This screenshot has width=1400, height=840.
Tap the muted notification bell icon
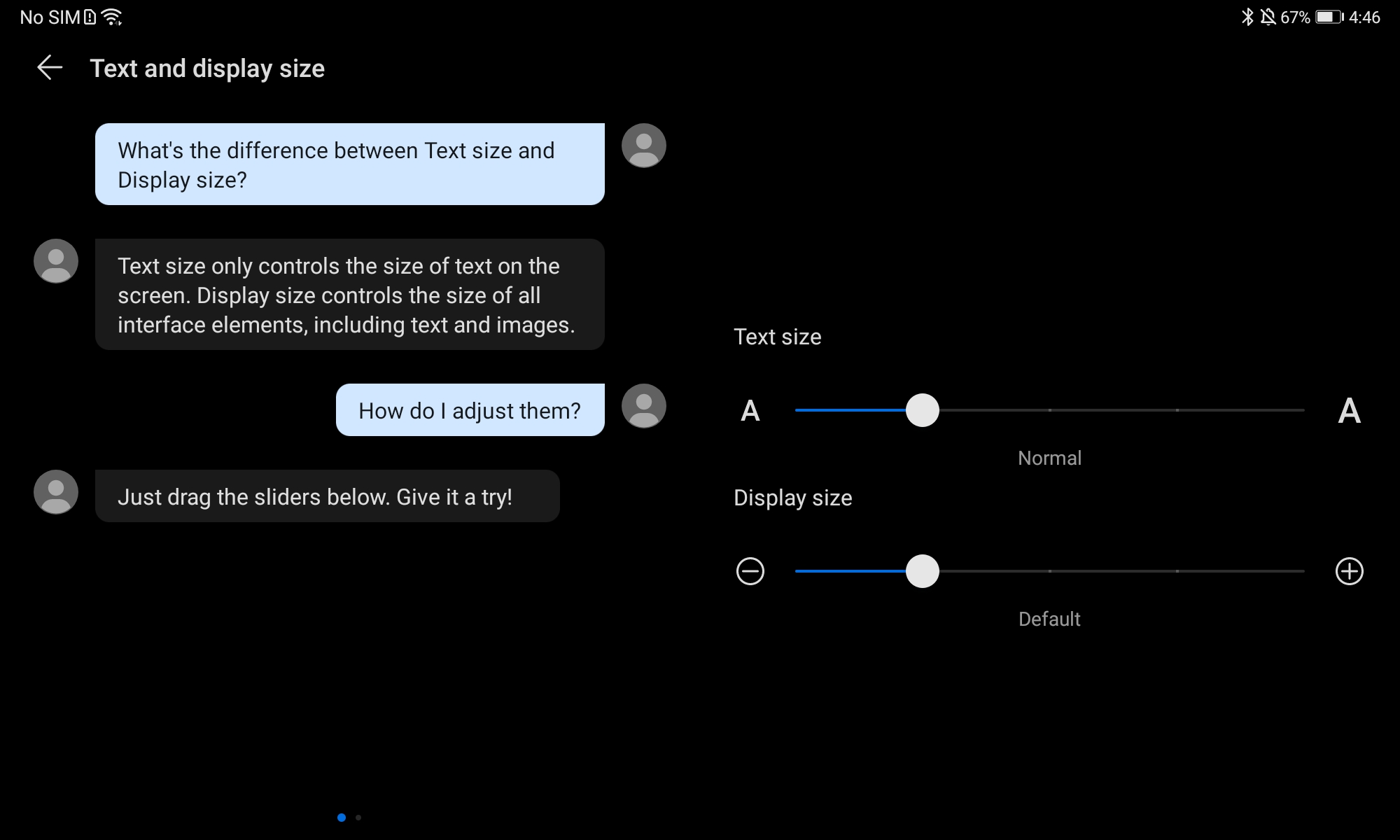(x=1268, y=17)
